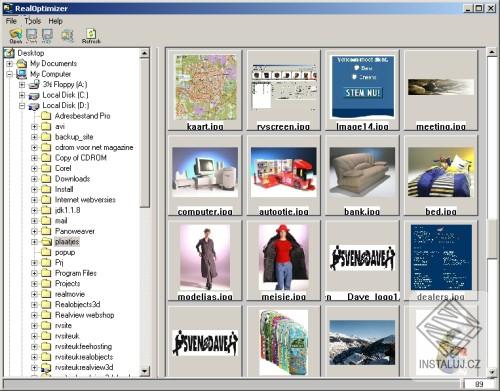Click the folder tree scrollbar thumb
500x391 pixels.
pyautogui.click(x=145, y=133)
